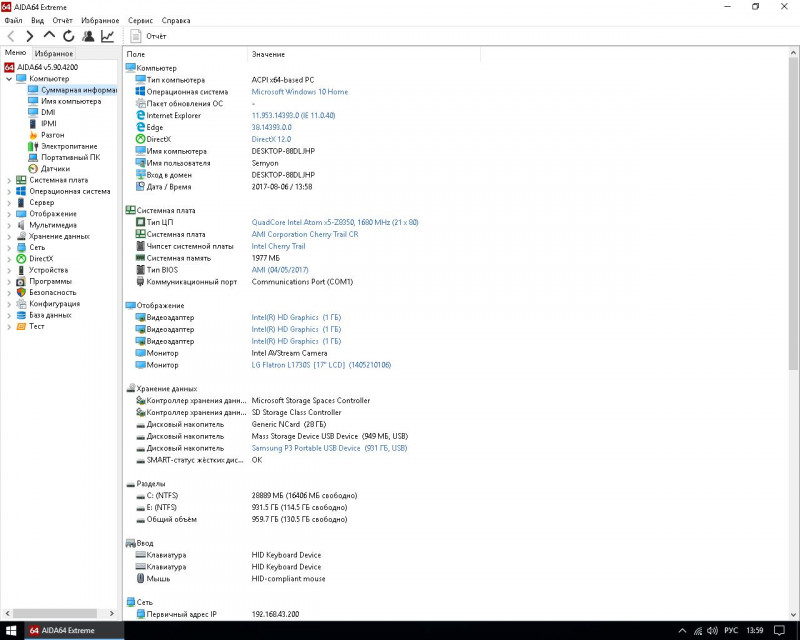800x640 pixels.
Task: Open the Вид menu
Action: 37,20
